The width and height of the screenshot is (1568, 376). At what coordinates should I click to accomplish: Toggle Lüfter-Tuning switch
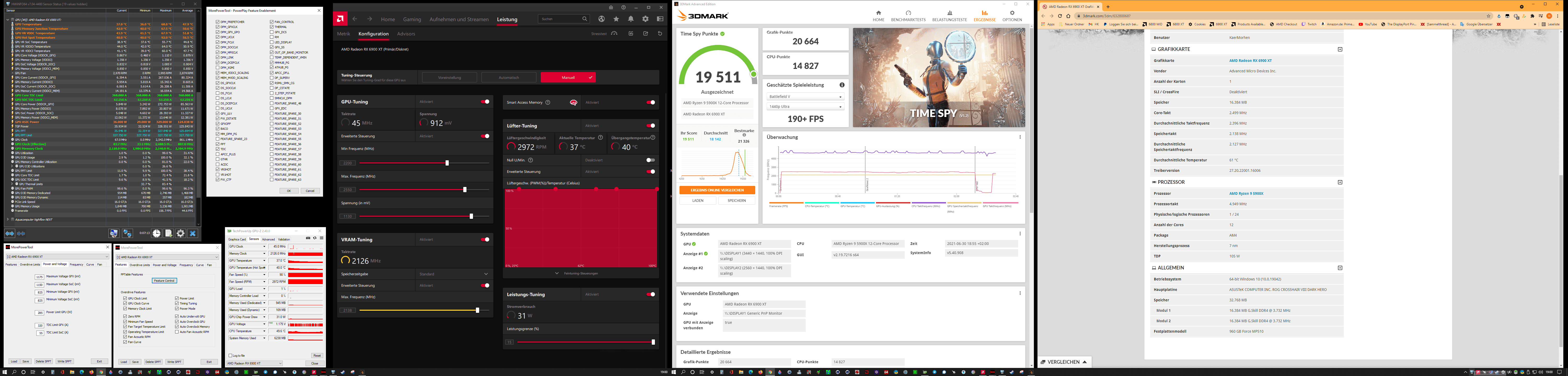click(651, 125)
